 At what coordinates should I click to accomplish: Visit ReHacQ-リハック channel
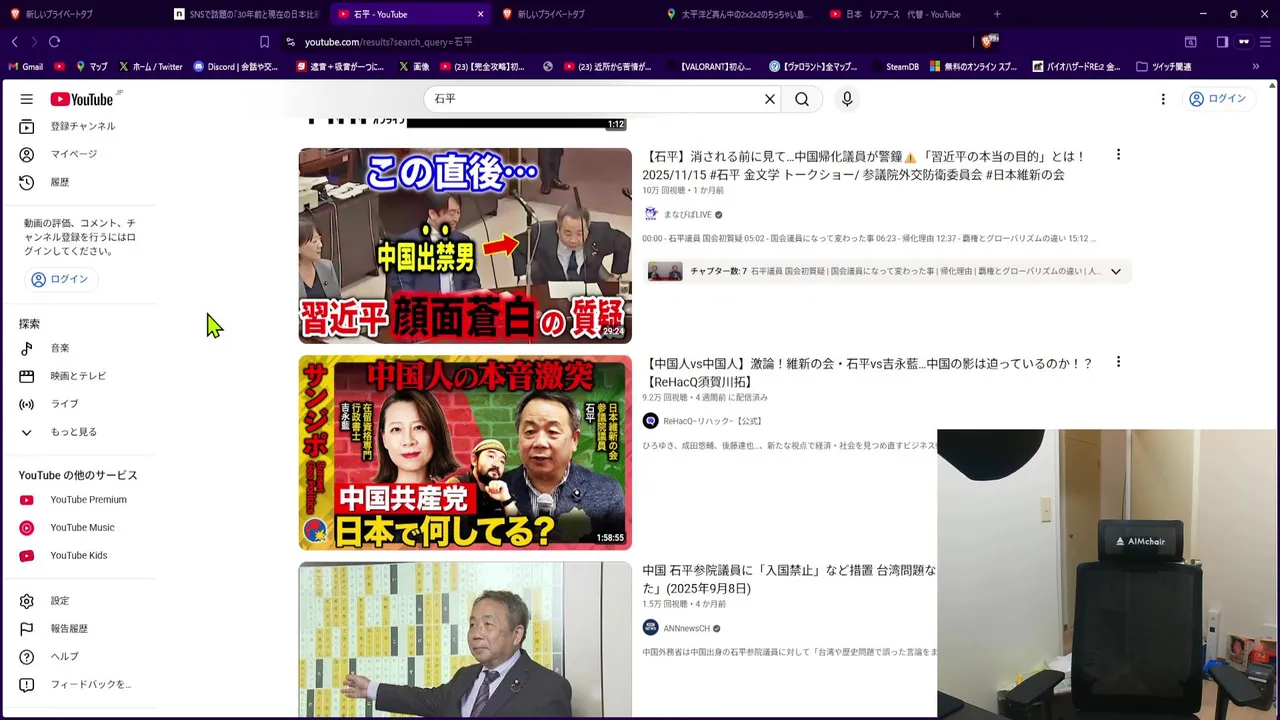pos(712,421)
